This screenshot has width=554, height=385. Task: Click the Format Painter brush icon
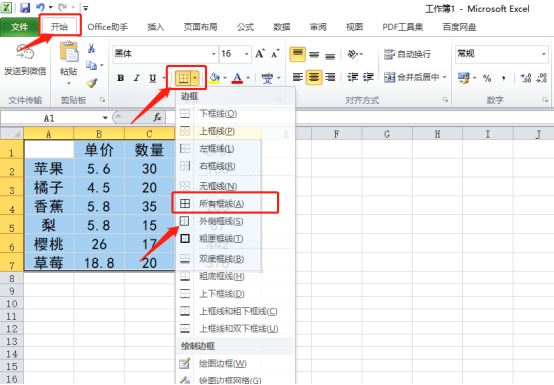point(92,83)
